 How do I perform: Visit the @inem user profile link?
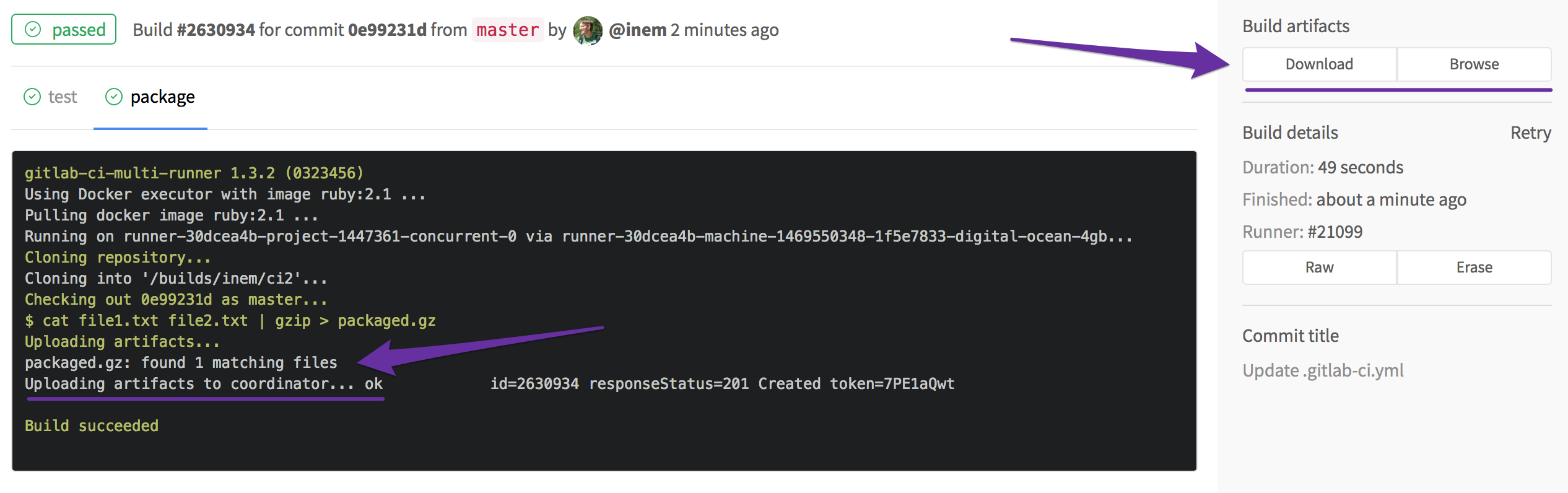(x=637, y=30)
